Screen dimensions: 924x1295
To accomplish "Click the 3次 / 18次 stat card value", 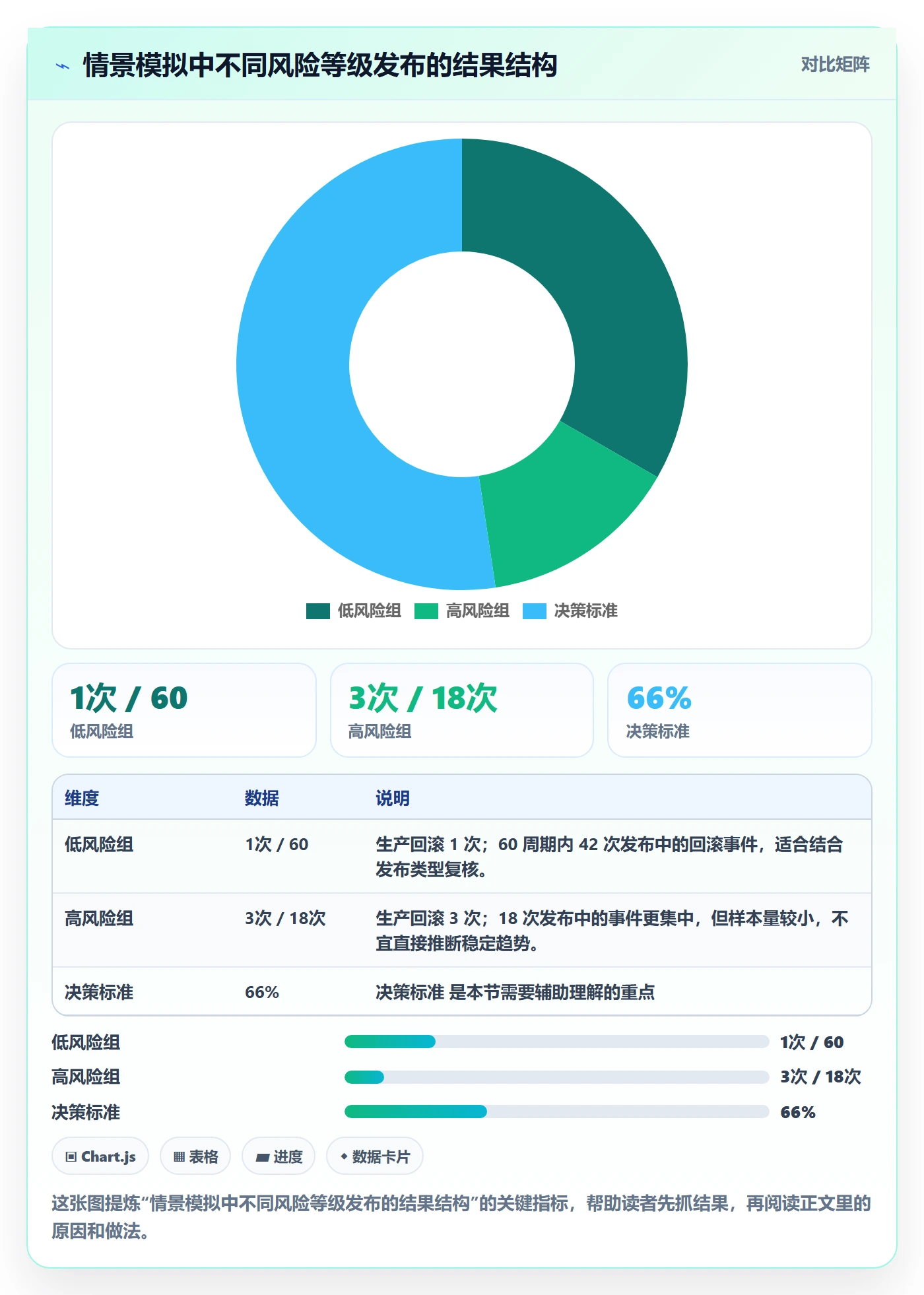I will pos(423,698).
